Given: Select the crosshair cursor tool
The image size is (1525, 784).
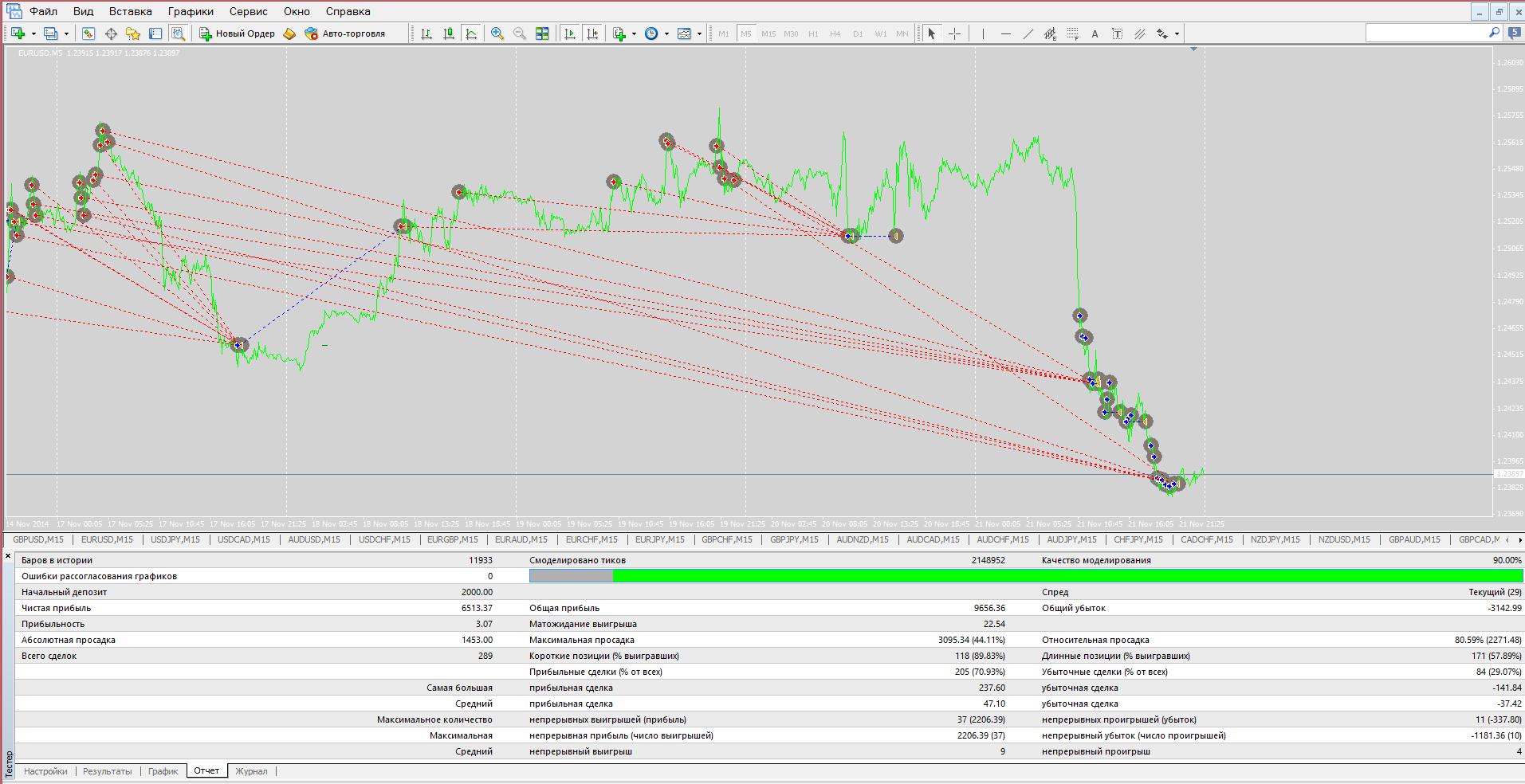Looking at the screenshot, I should click(x=954, y=33).
